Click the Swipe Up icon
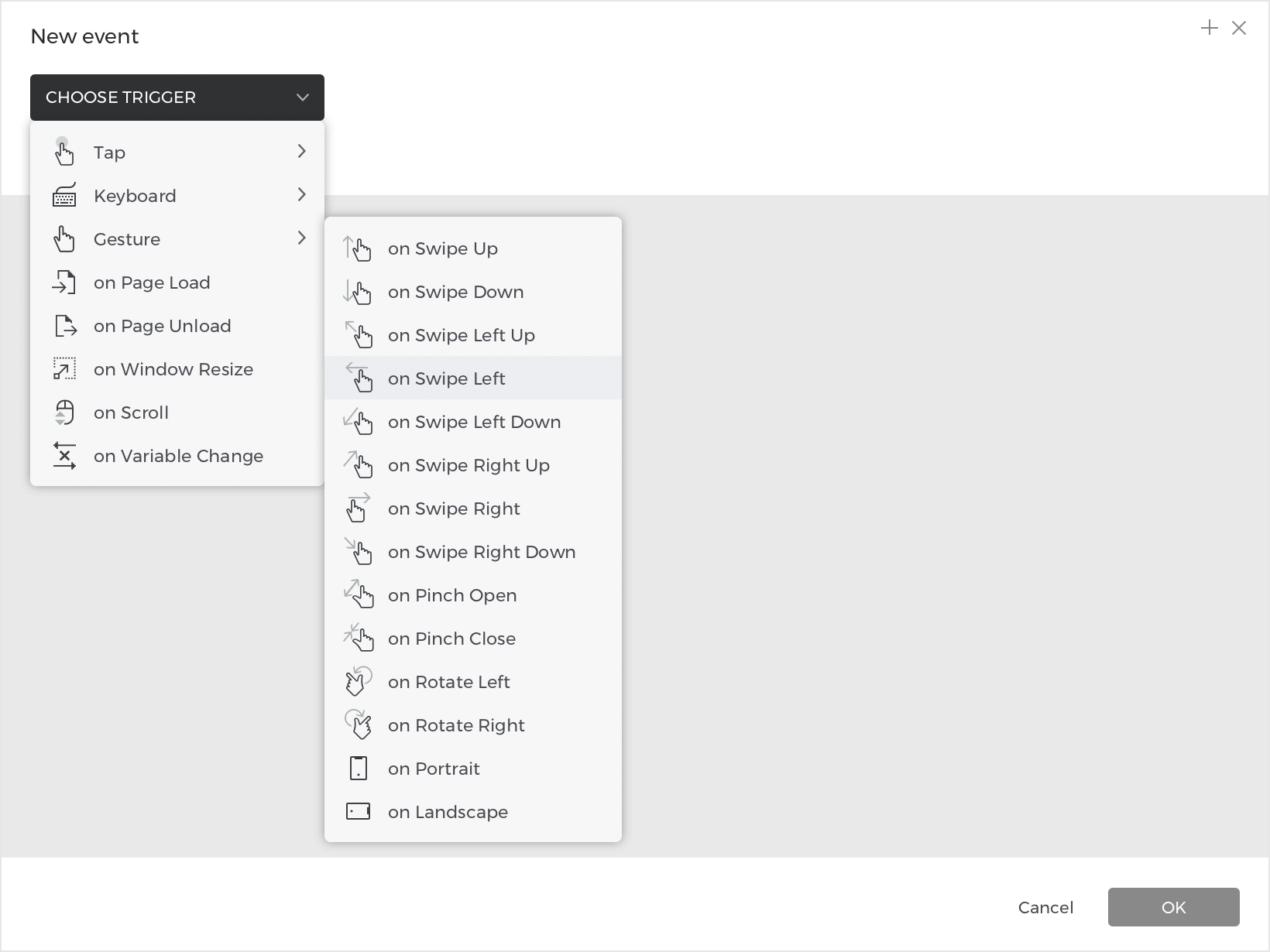Image resolution: width=1270 pixels, height=952 pixels. tap(357, 248)
